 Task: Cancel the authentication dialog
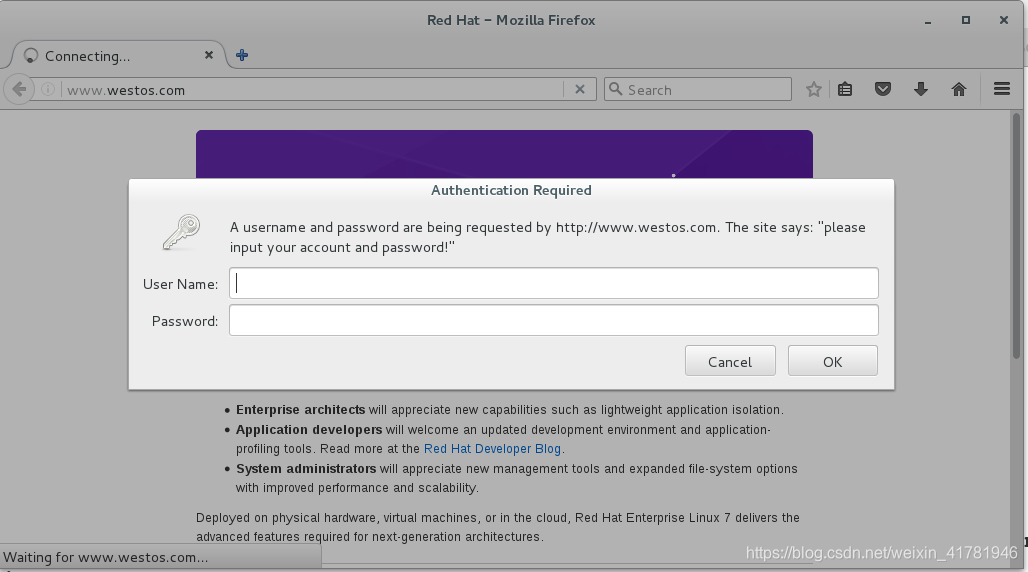(x=730, y=361)
